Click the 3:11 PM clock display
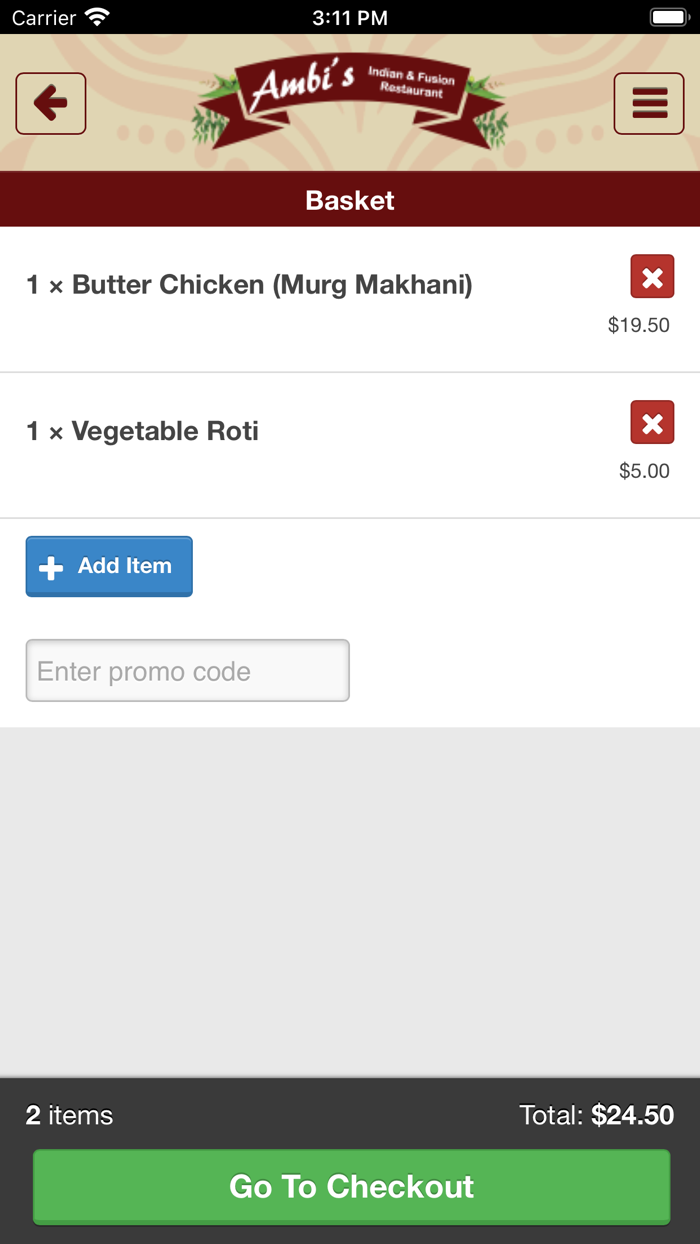This screenshot has width=700, height=1244. (x=349, y=16)
